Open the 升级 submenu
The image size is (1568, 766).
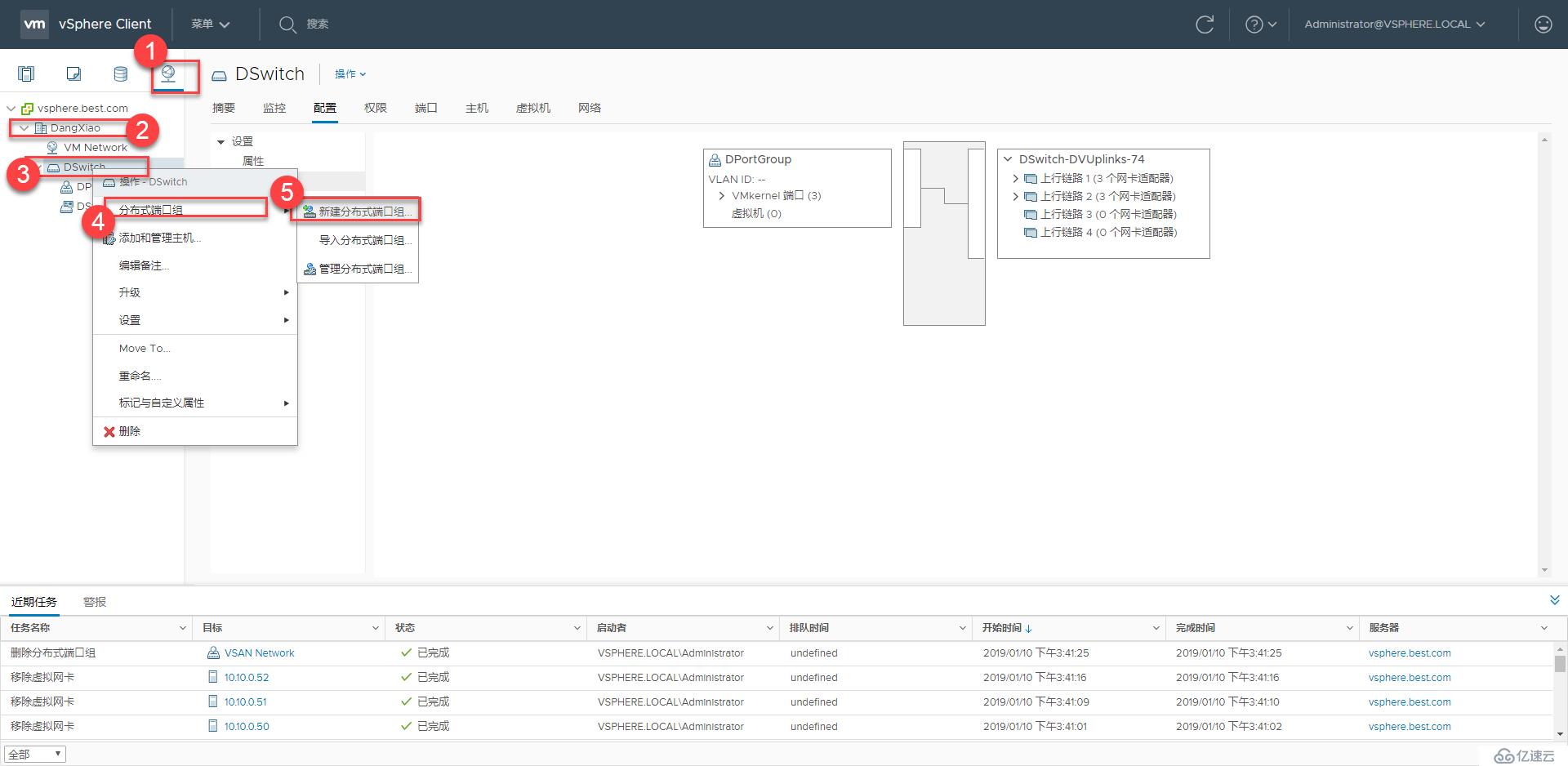(195, 292)
